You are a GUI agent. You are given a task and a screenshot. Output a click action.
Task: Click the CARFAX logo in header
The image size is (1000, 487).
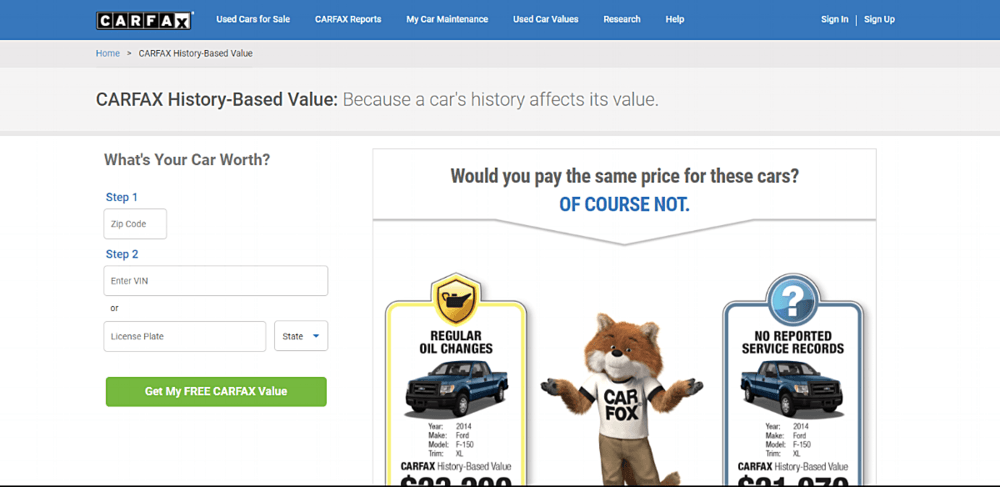(x=144, y=20)
